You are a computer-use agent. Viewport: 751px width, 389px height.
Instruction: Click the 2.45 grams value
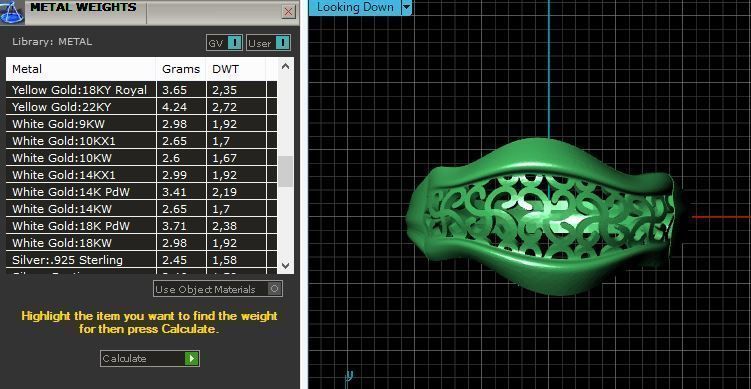coord(174,260)
